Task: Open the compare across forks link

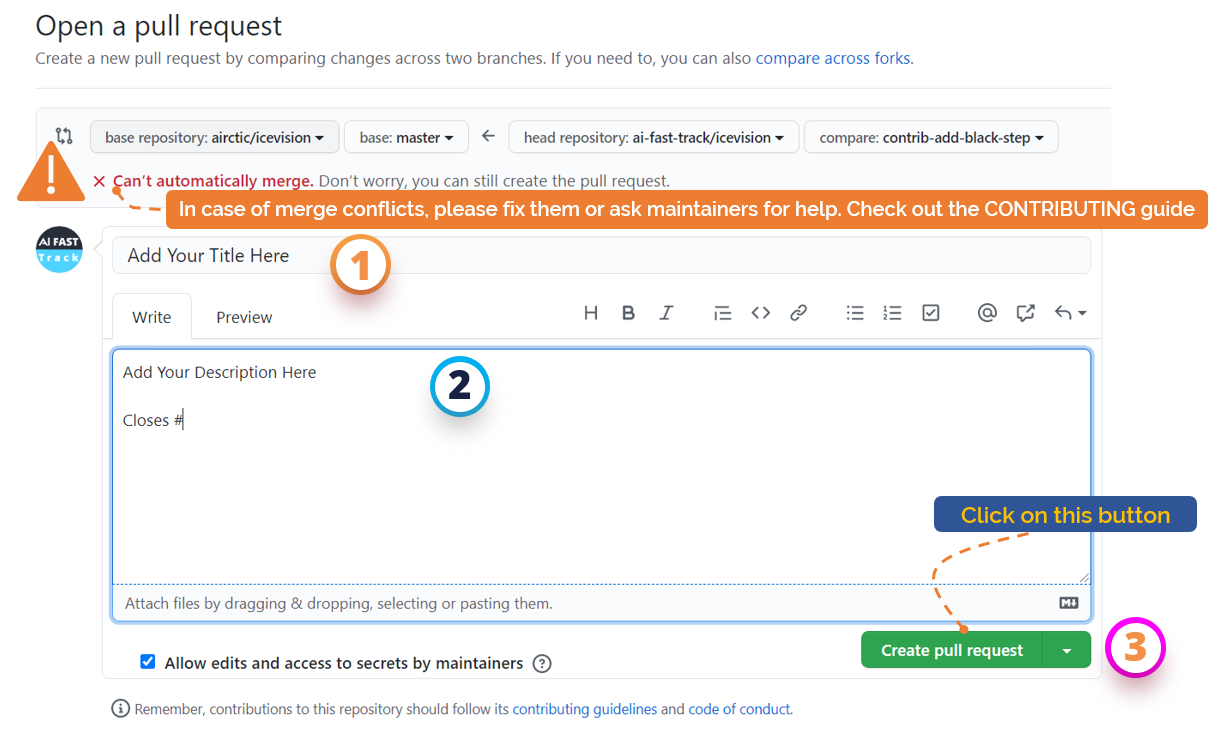Action: point(832,58)
